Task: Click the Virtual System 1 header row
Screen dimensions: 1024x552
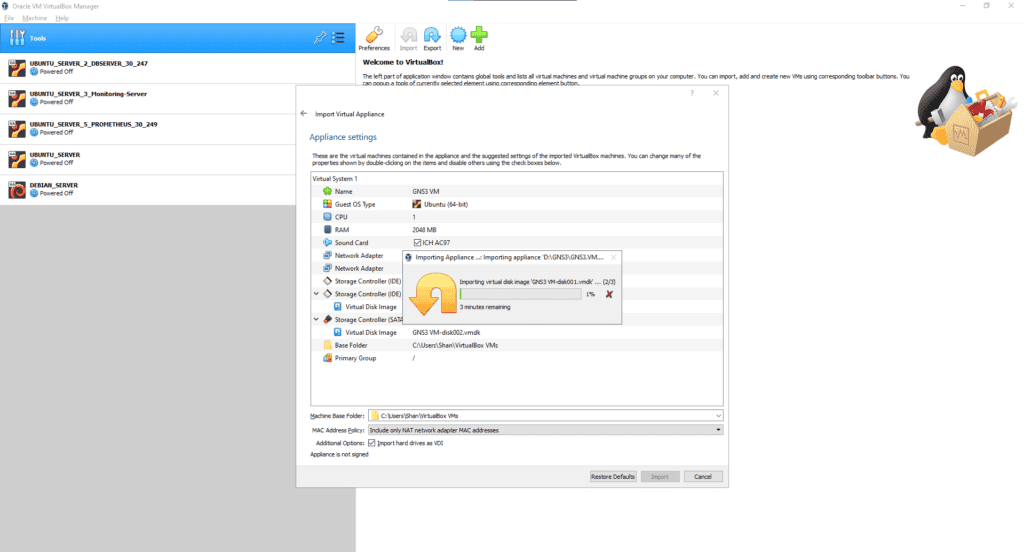Action: click(517, 178)
